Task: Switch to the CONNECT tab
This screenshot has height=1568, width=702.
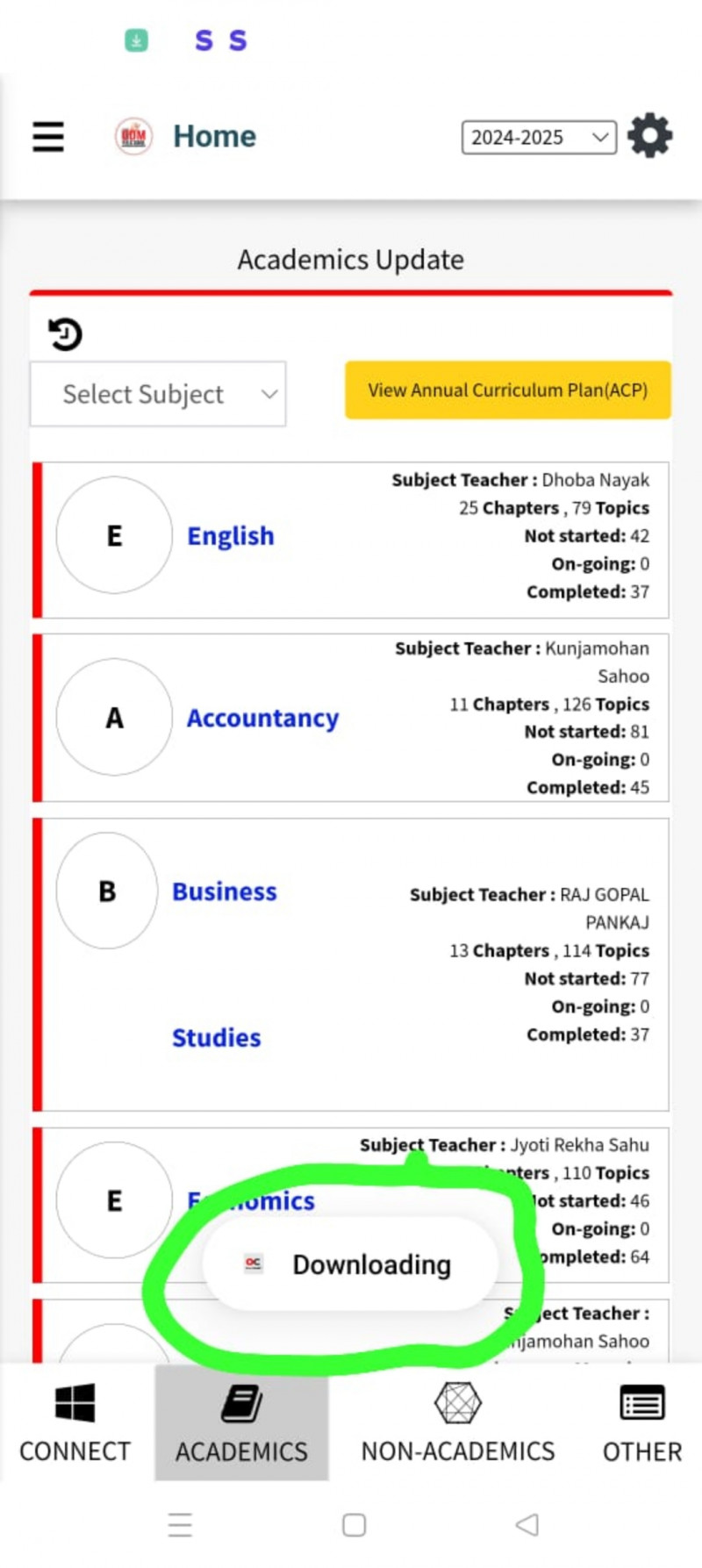Action: [x=75, y=1423]
